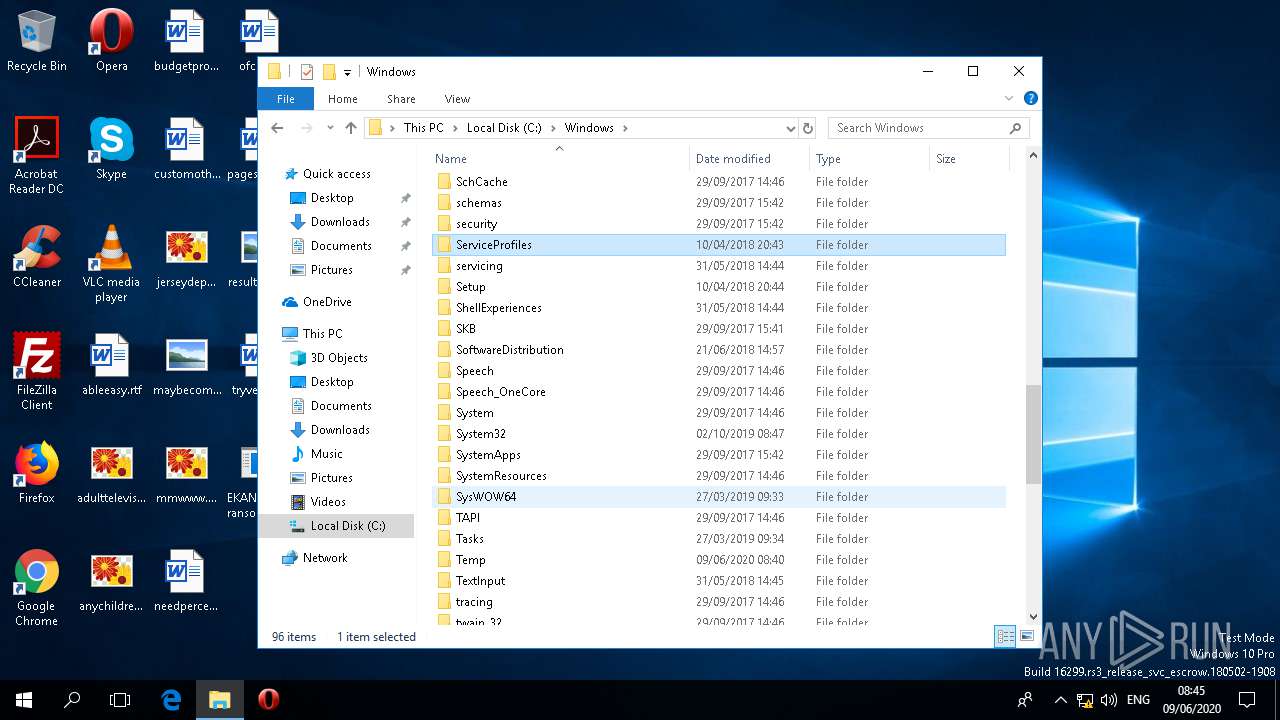This screenshot has width=1280, height=720.
Task: Switch to the Share ribbon tab
Action: (x=401, y=99)
